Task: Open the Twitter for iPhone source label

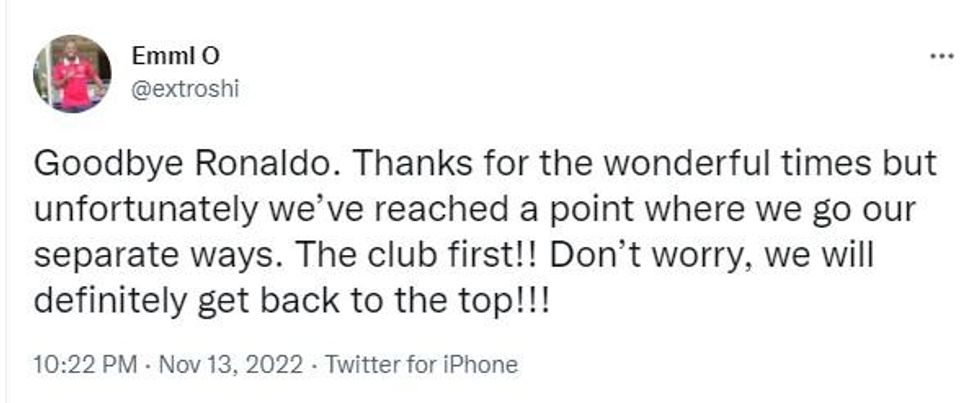Action: click(x=424, y=364)
